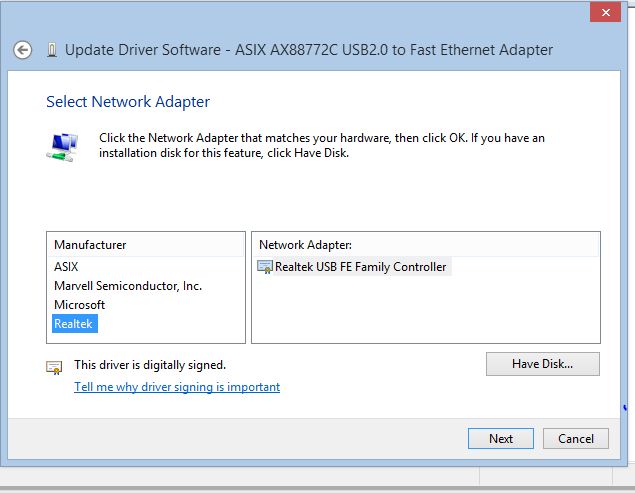Go back using the round arrow button

(x=22, y=50)
